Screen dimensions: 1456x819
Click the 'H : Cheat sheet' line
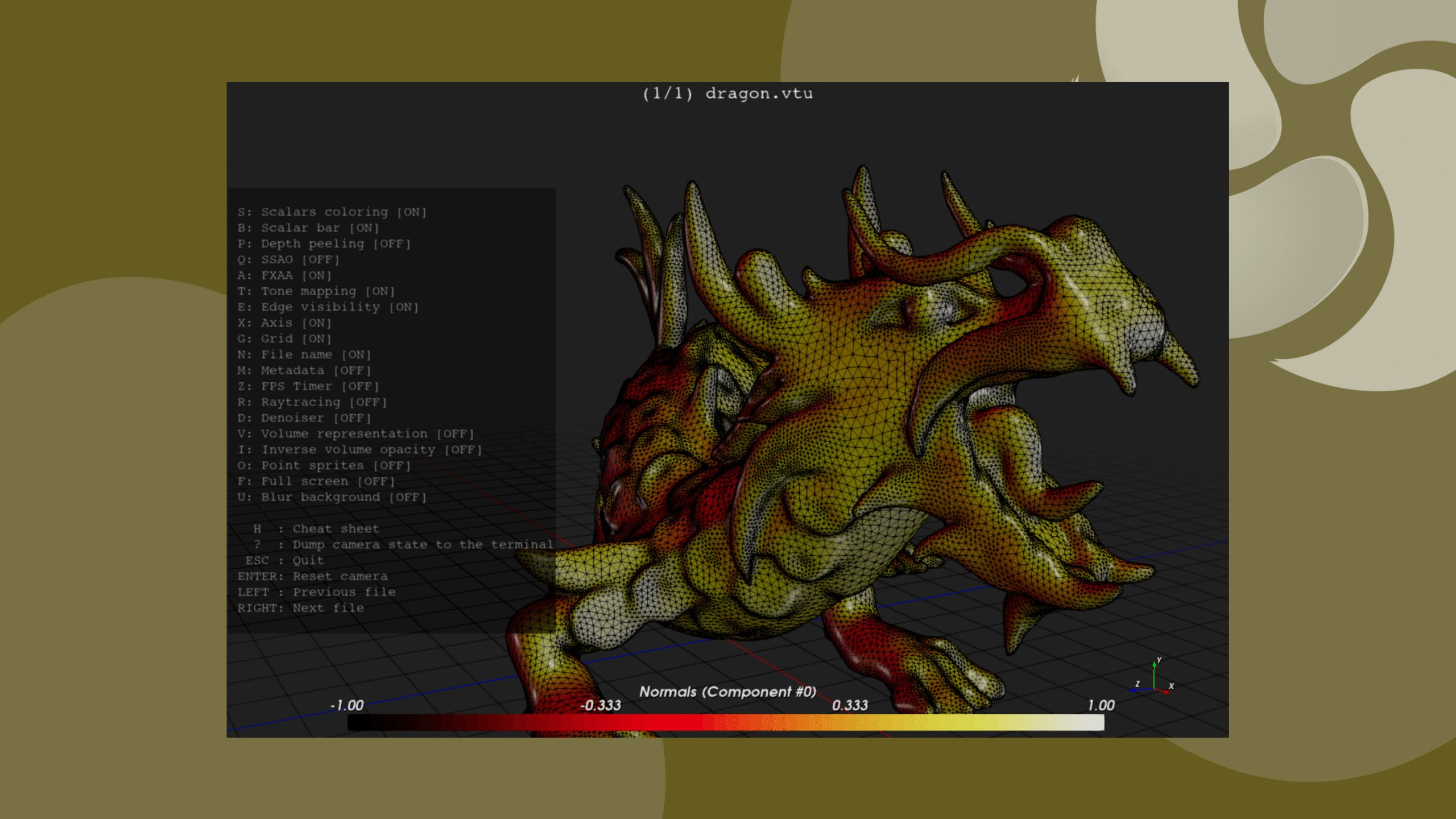pyautogui.click(x=316, y=529)
